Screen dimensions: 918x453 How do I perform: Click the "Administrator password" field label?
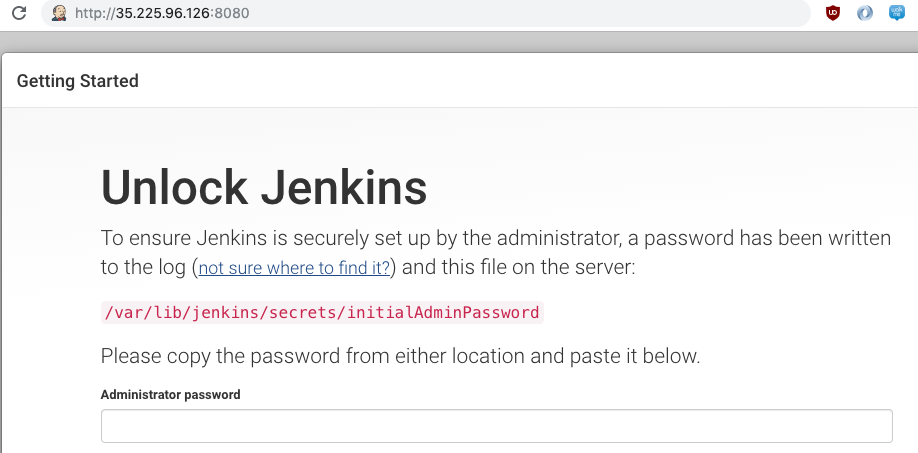tap(170, 395)
